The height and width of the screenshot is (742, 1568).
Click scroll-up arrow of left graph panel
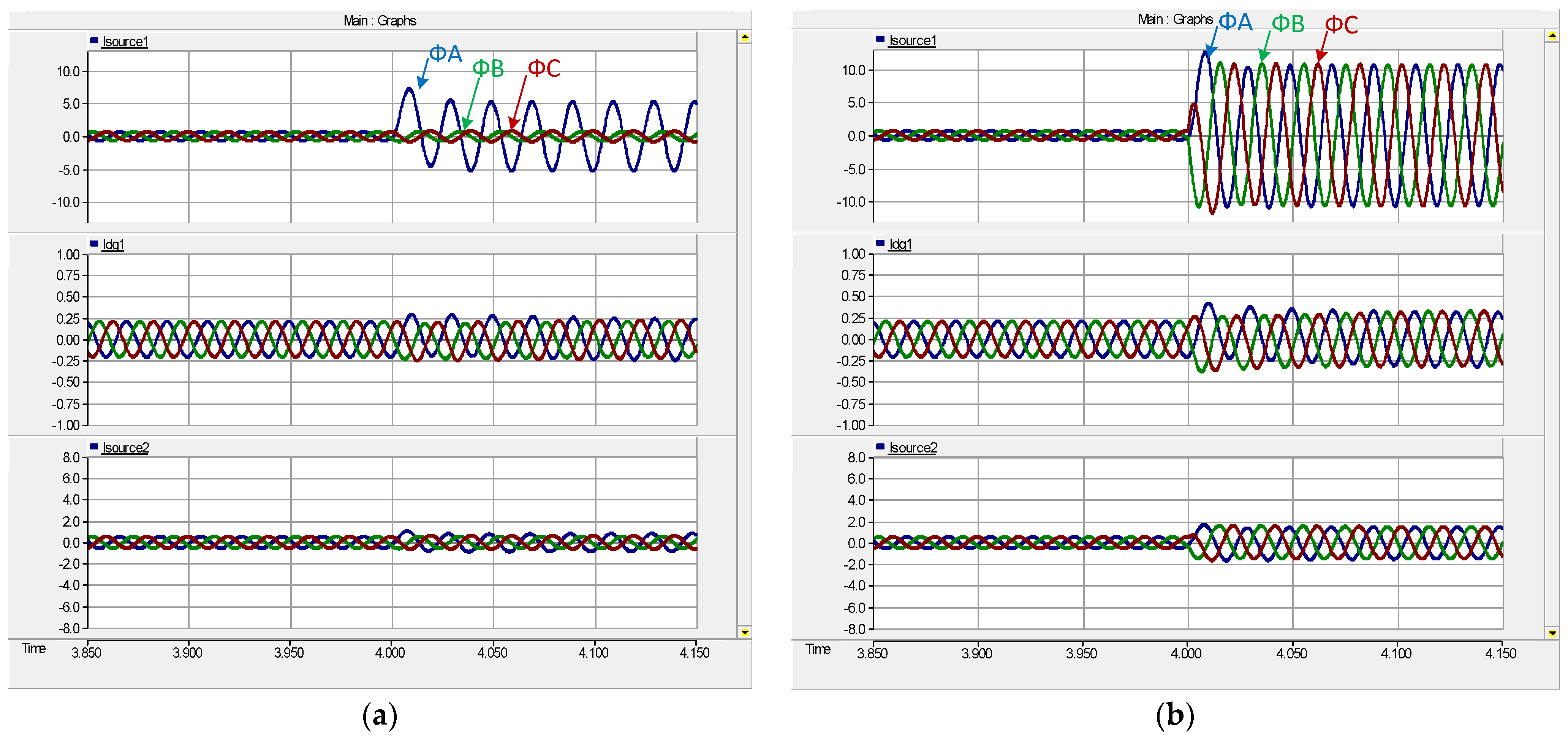[744, 37]
